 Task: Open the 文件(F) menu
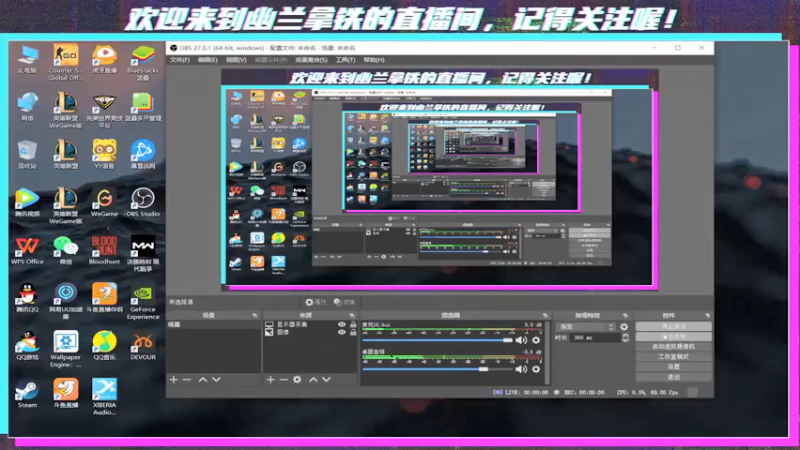click(180, 60)
